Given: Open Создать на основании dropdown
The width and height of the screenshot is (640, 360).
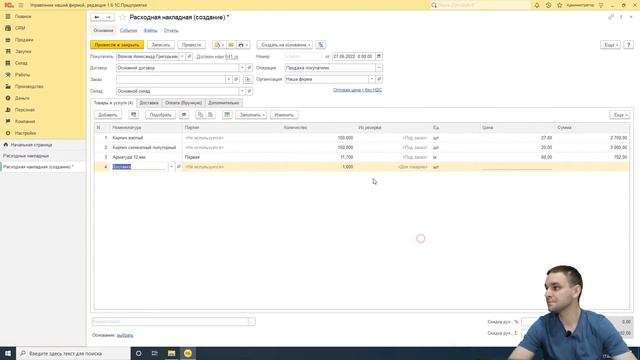Looking at the screenshot, I should click(x=285, y=45).
